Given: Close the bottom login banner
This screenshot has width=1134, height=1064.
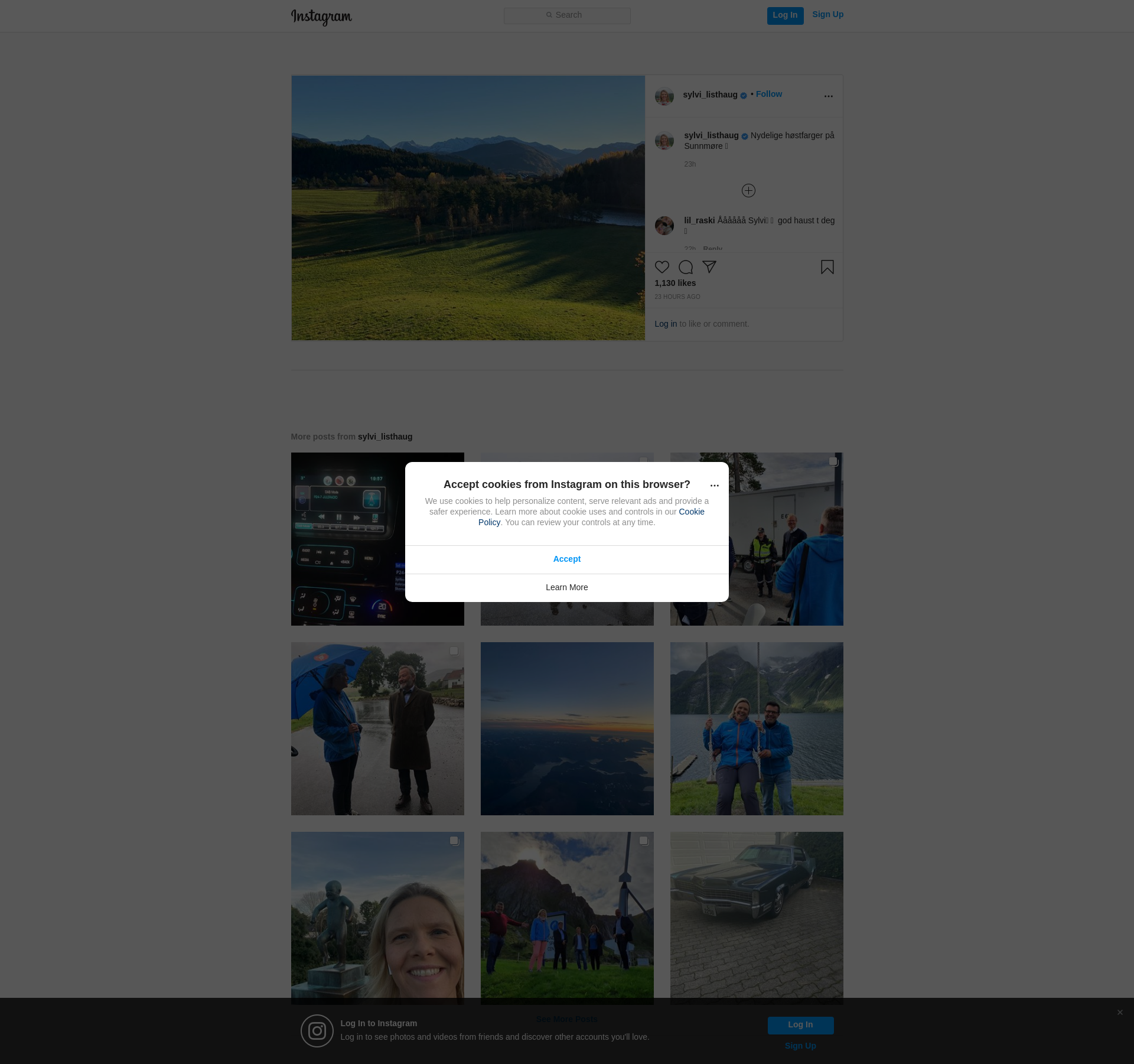Looking at the screenshot, I should (1120, 1013).
